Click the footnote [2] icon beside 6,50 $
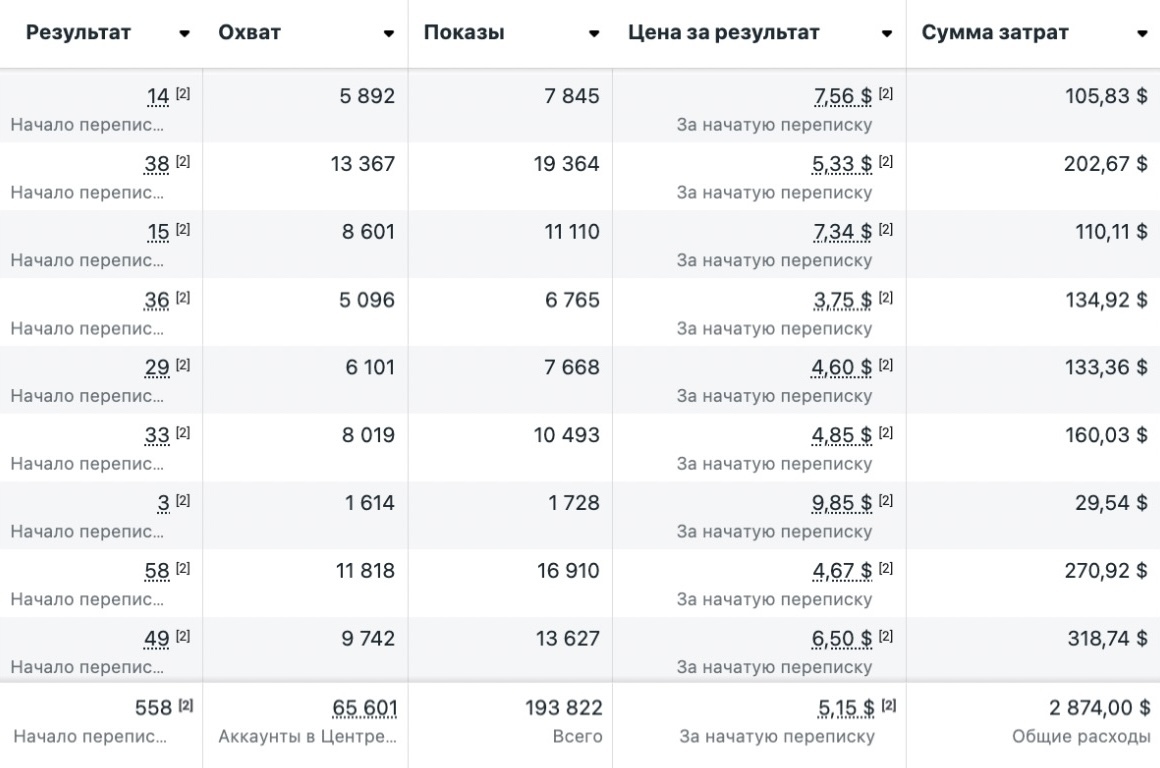 point(886,637)
